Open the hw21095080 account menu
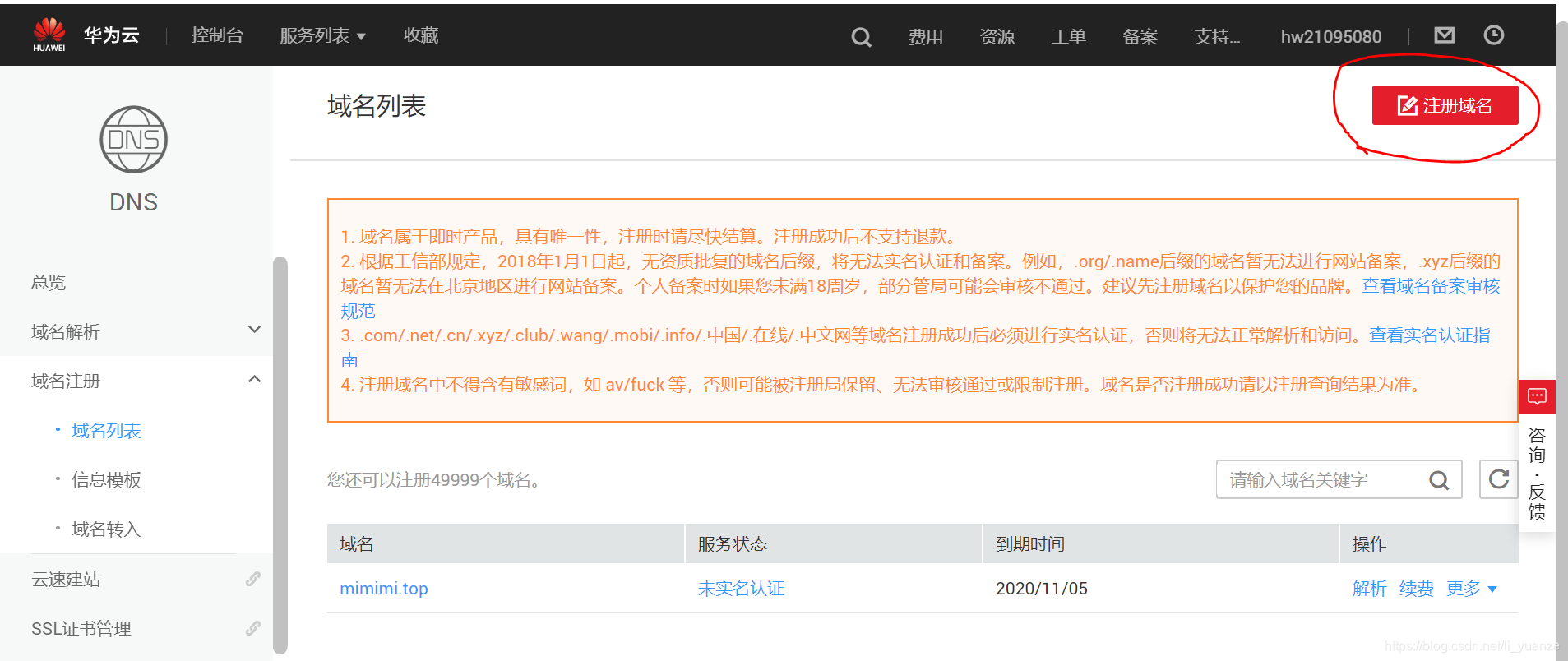The image size is (1568, 661). pos(1331,36)
